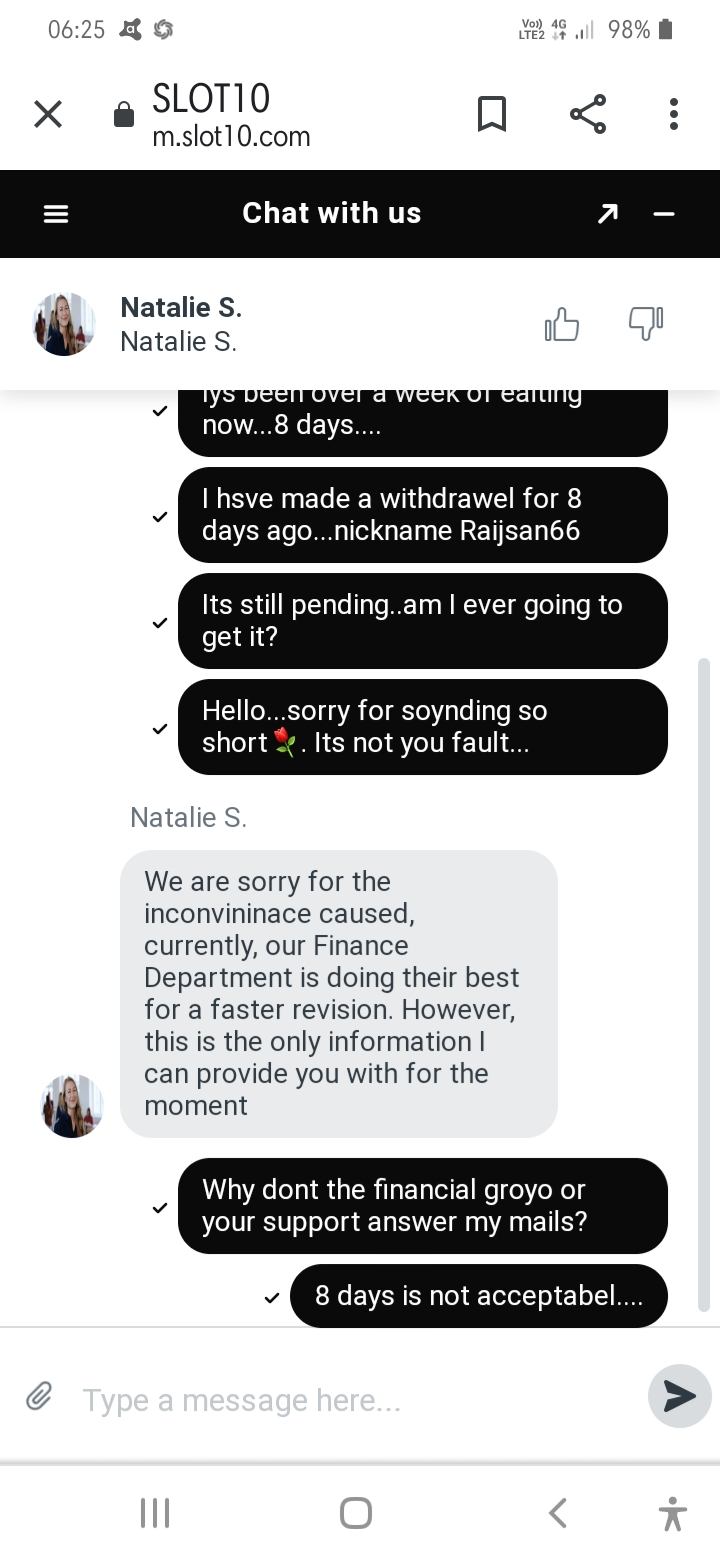Screen dimensions: 720x1560
Task: Minimize the chat widget
Action: pos(664,214)
